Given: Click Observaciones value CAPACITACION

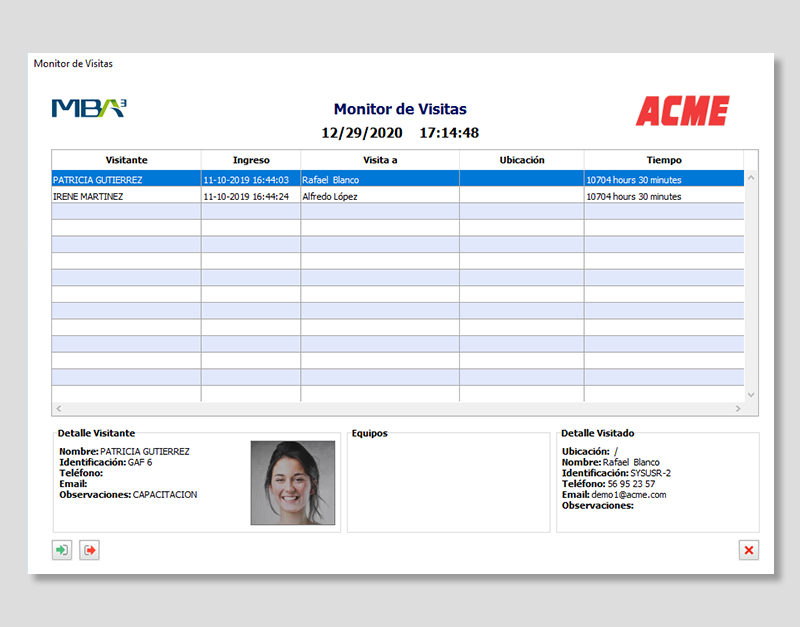Looking at the screenshot, I should point(165,494).
